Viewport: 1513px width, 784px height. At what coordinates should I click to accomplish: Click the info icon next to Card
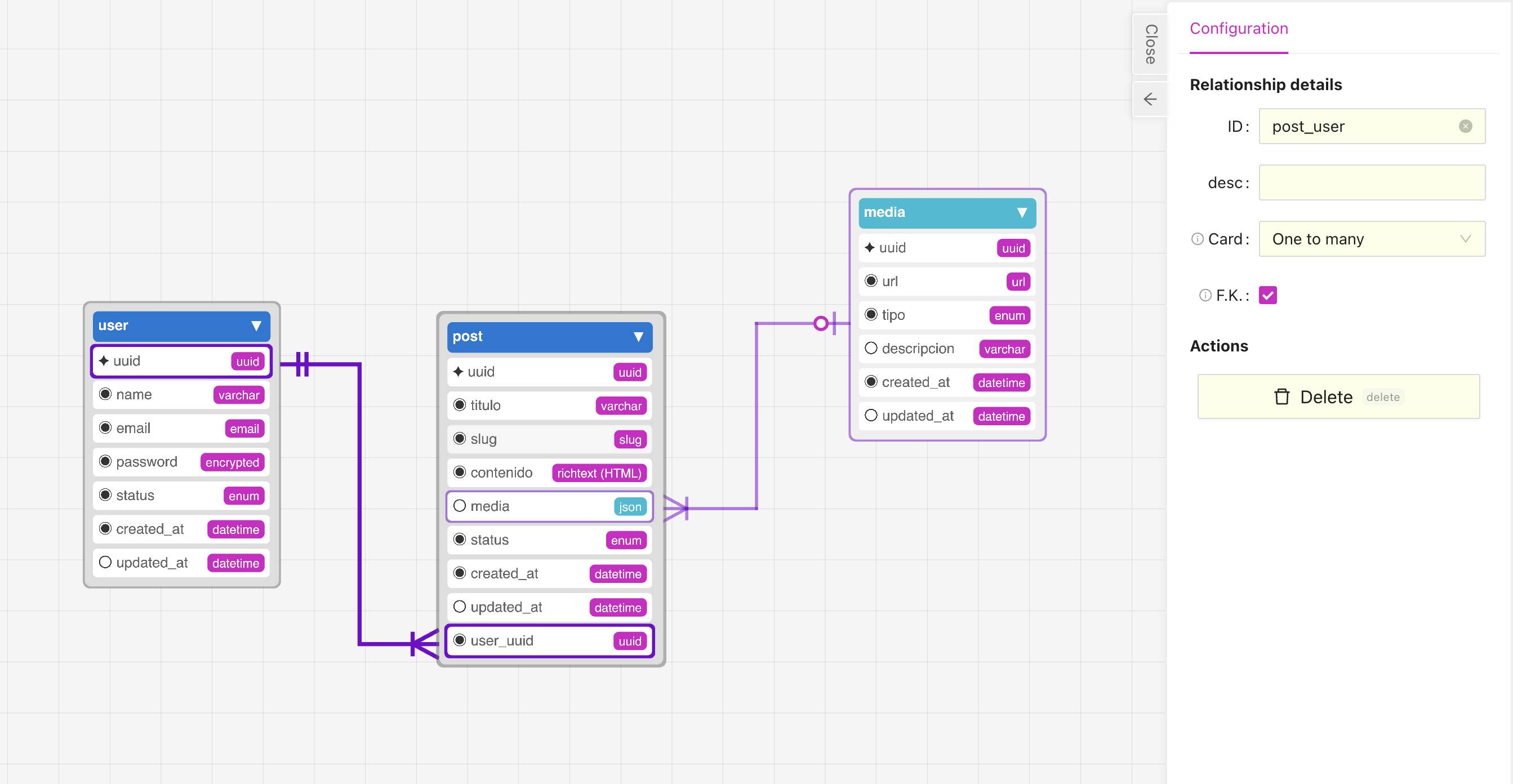(1196, 239)
